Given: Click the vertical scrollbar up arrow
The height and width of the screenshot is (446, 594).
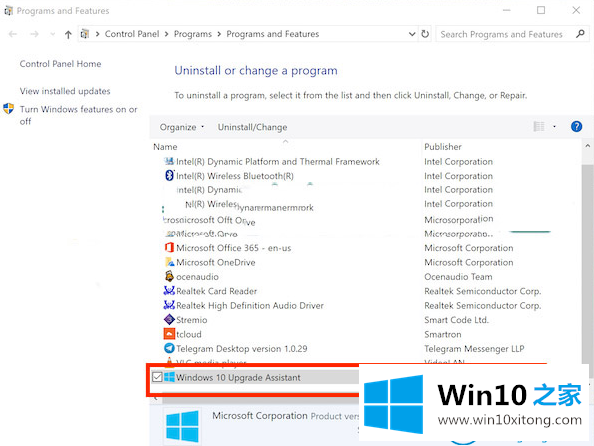Looking at the screenshot, I should [x=587, y=146].
